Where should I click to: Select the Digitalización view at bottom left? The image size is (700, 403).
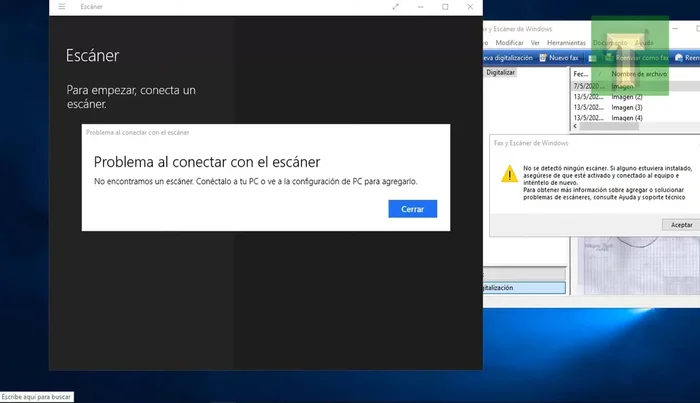coord(524,288)
